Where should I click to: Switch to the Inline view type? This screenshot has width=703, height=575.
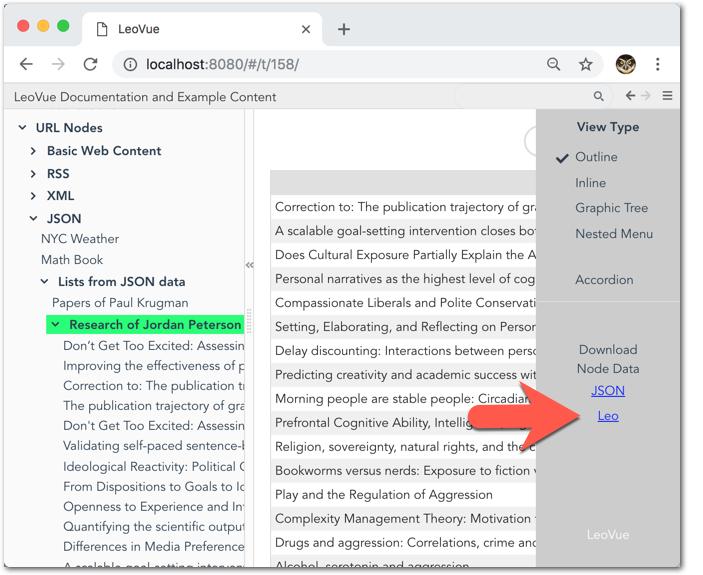(x=590, y=183)
